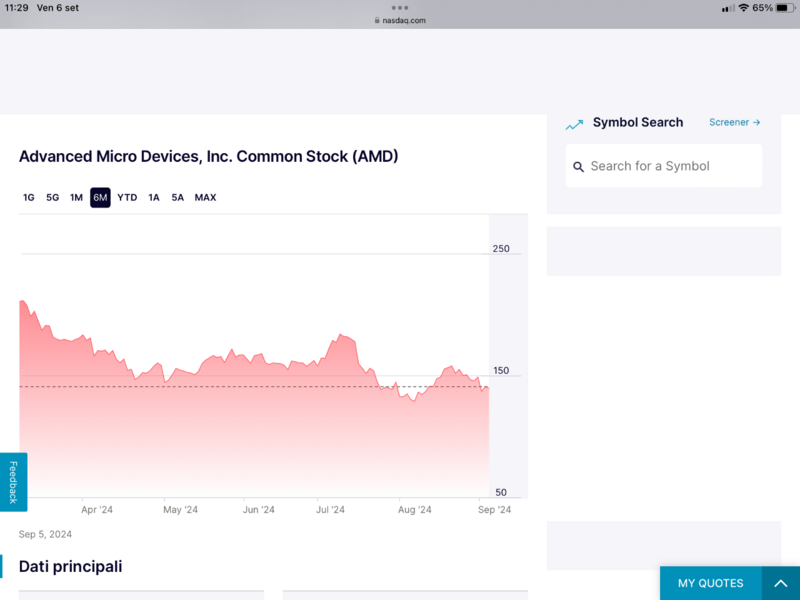Image resolution: width=800 pixels, height=600 pixels.
Task: Expand the chevron next to MY QUOTES
Action: (781, 583)
